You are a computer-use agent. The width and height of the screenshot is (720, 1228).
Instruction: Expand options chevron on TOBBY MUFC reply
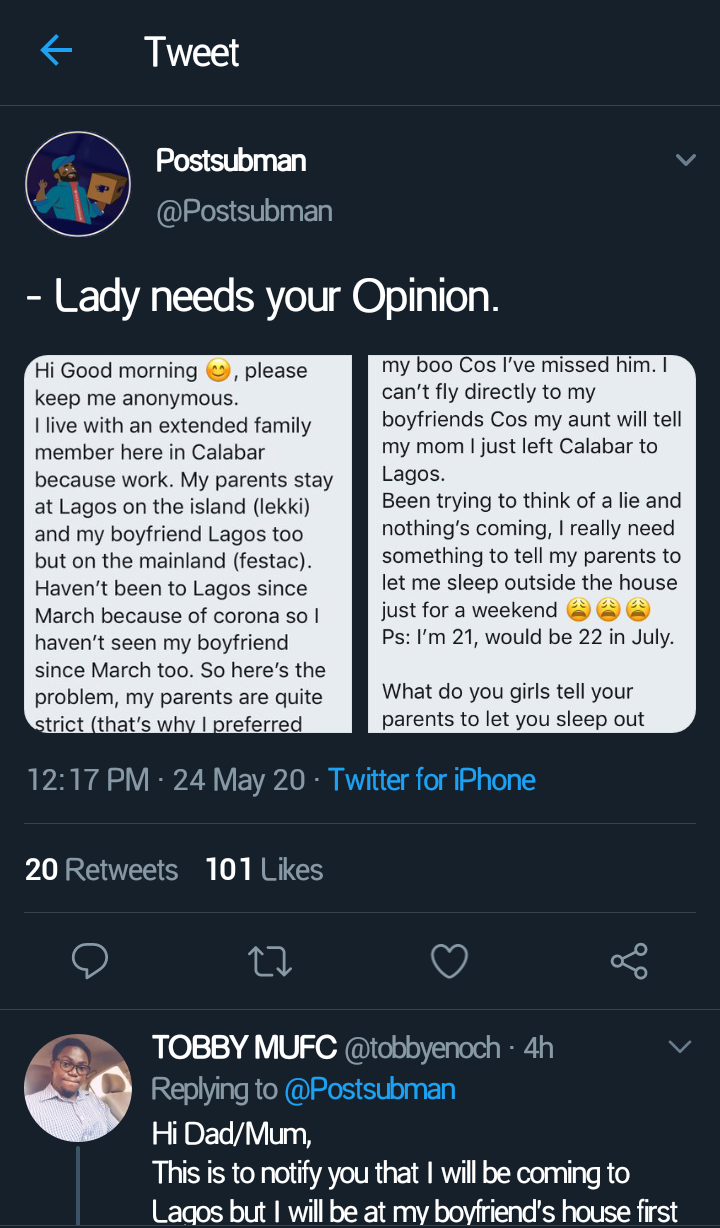(680, 1047)
